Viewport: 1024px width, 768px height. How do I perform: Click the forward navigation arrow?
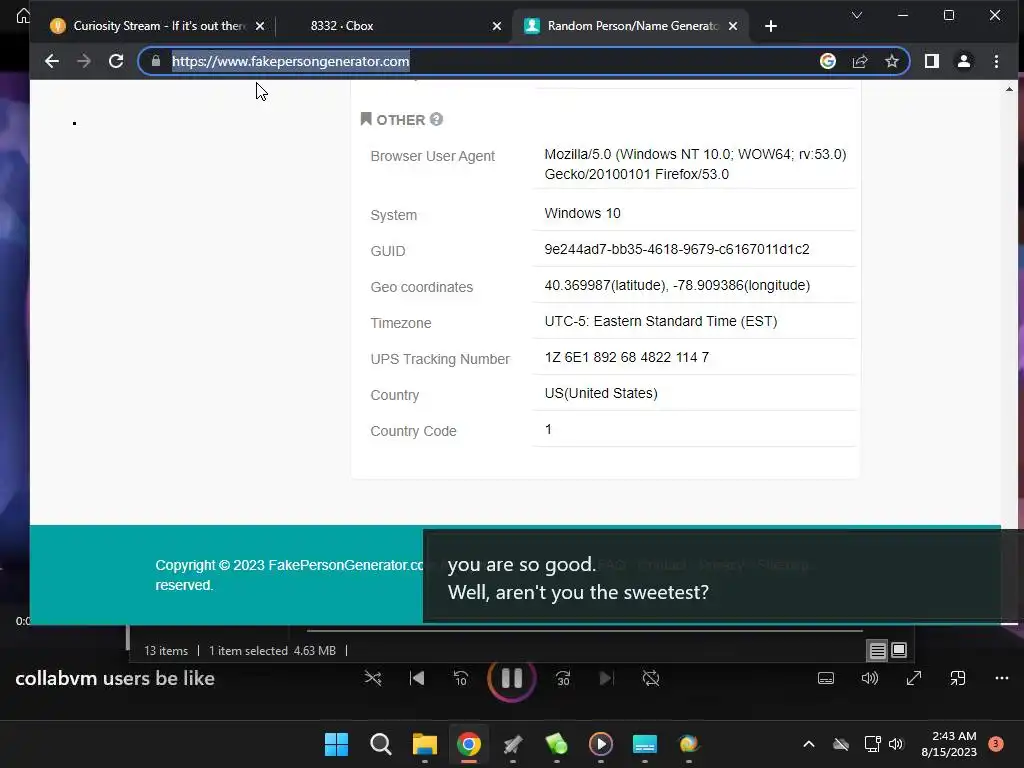[x=84, y=61]
